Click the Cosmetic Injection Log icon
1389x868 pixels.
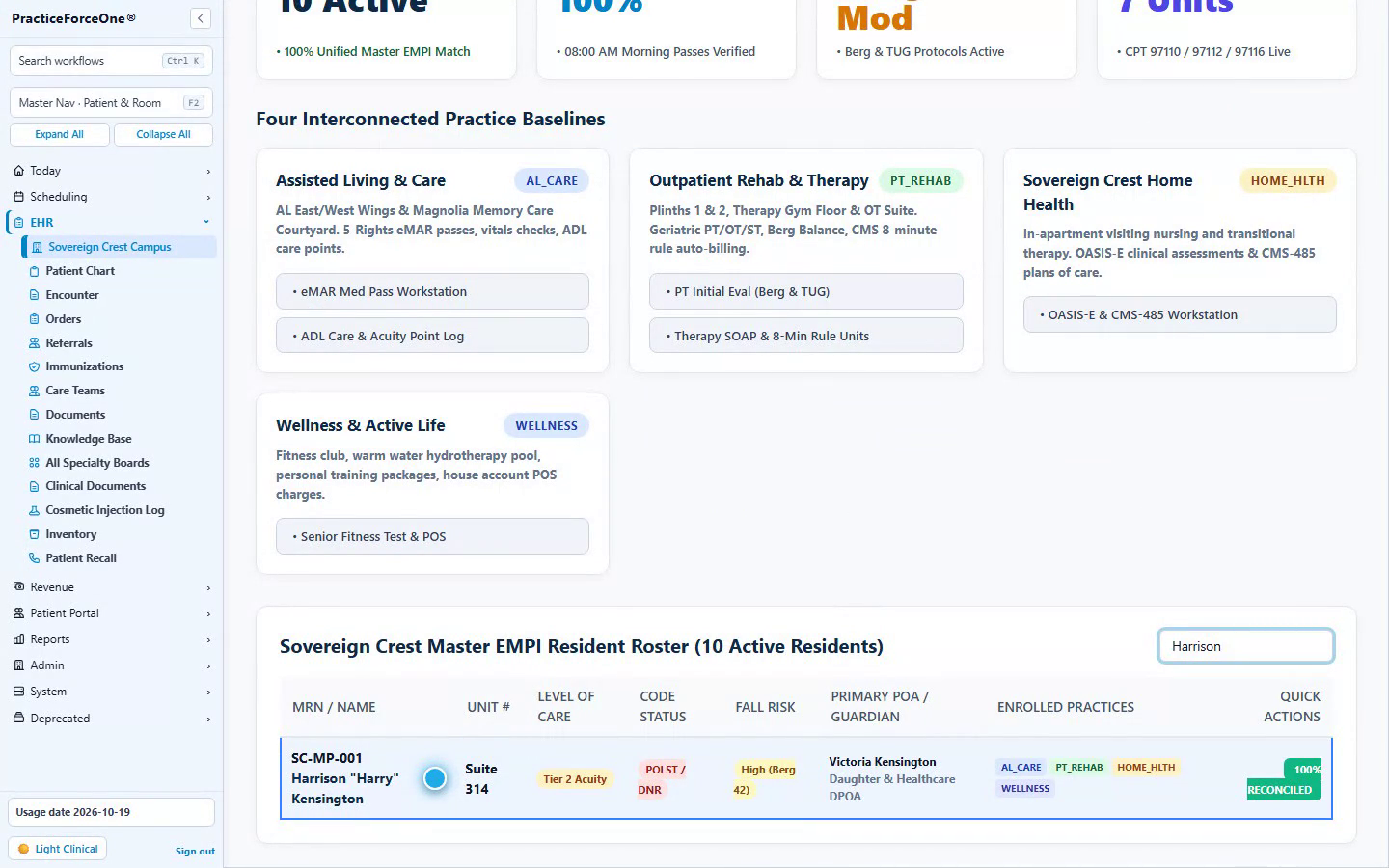click(x=35, y=510)
